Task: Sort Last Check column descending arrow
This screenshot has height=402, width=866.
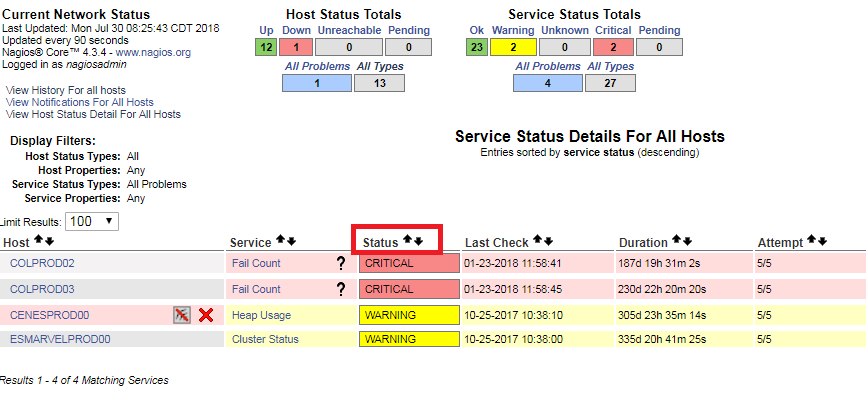Action: tap(550, 241)
